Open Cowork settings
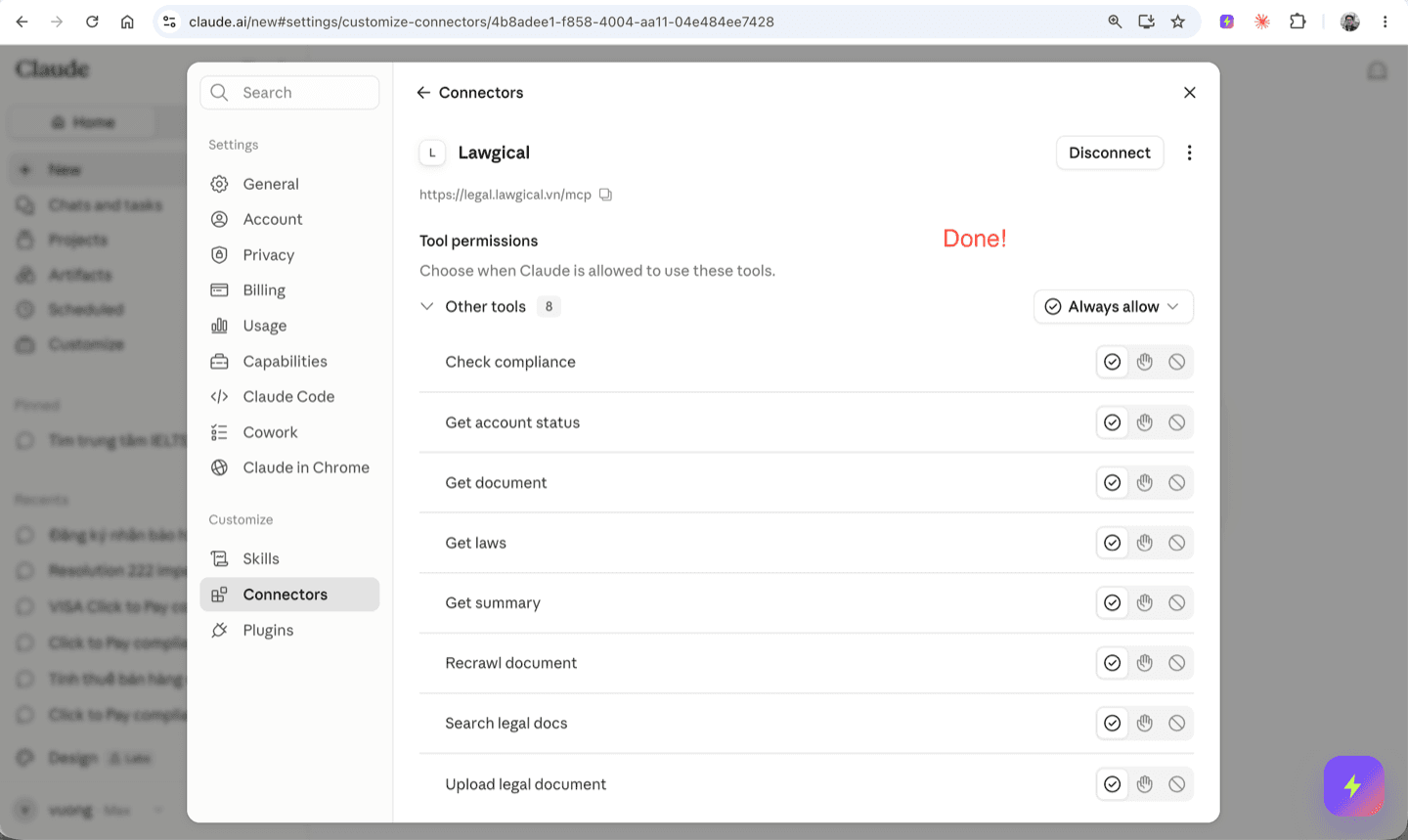The height and width of the screenshot is (840, 1408). [x=289, y=432]
